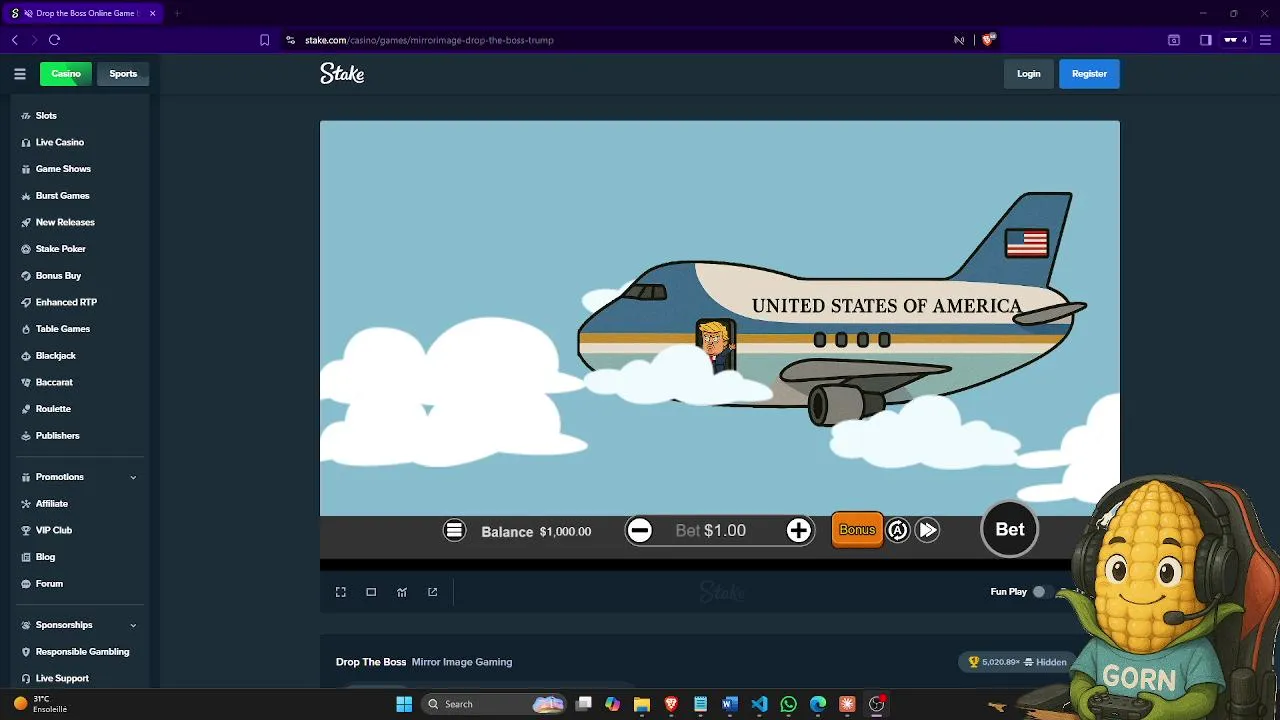Toggle the Fun Play switch
Image resolution: width=1280 pixels, height=720 pixels.
(x=1044, y=592)
